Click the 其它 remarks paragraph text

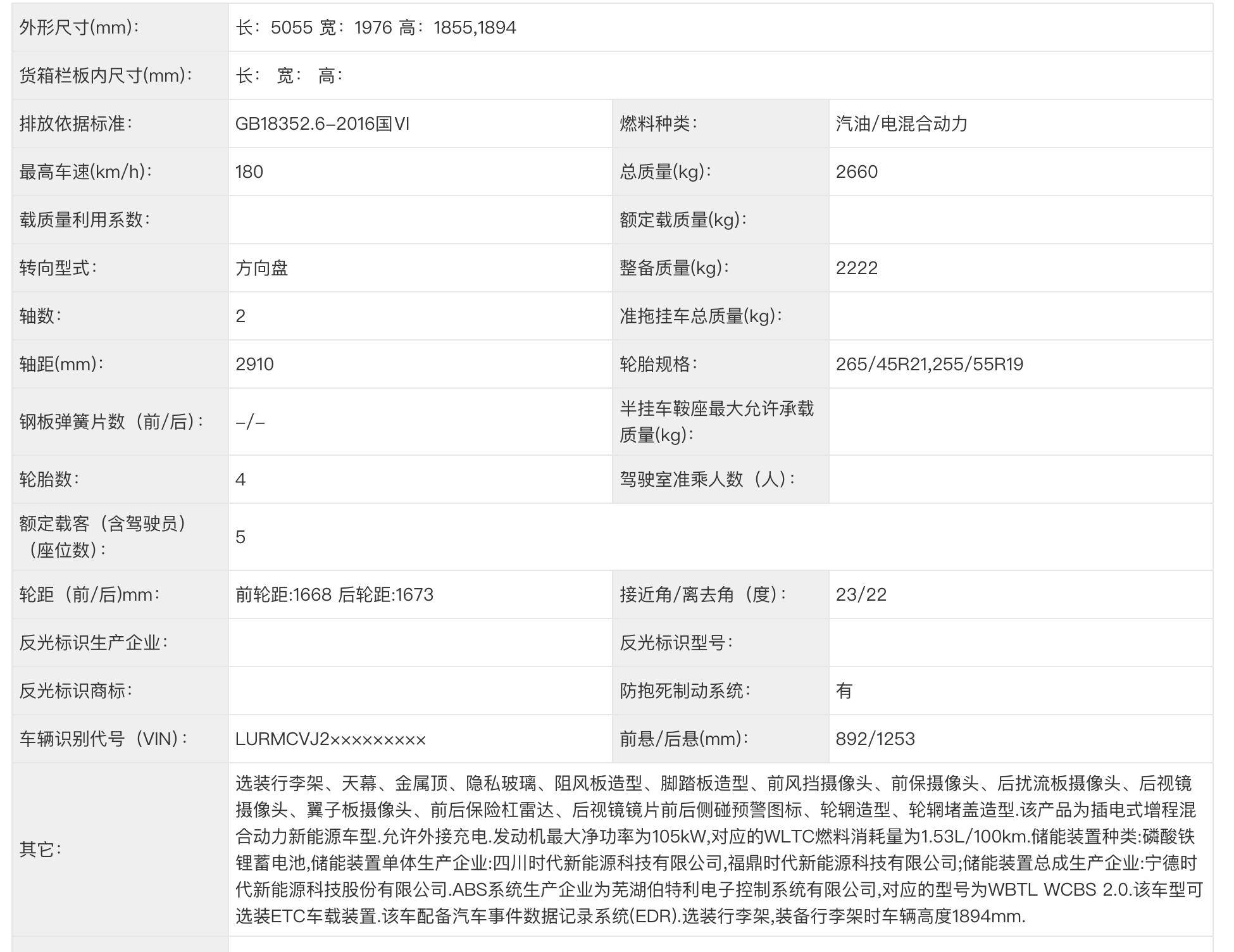point(718,849)
